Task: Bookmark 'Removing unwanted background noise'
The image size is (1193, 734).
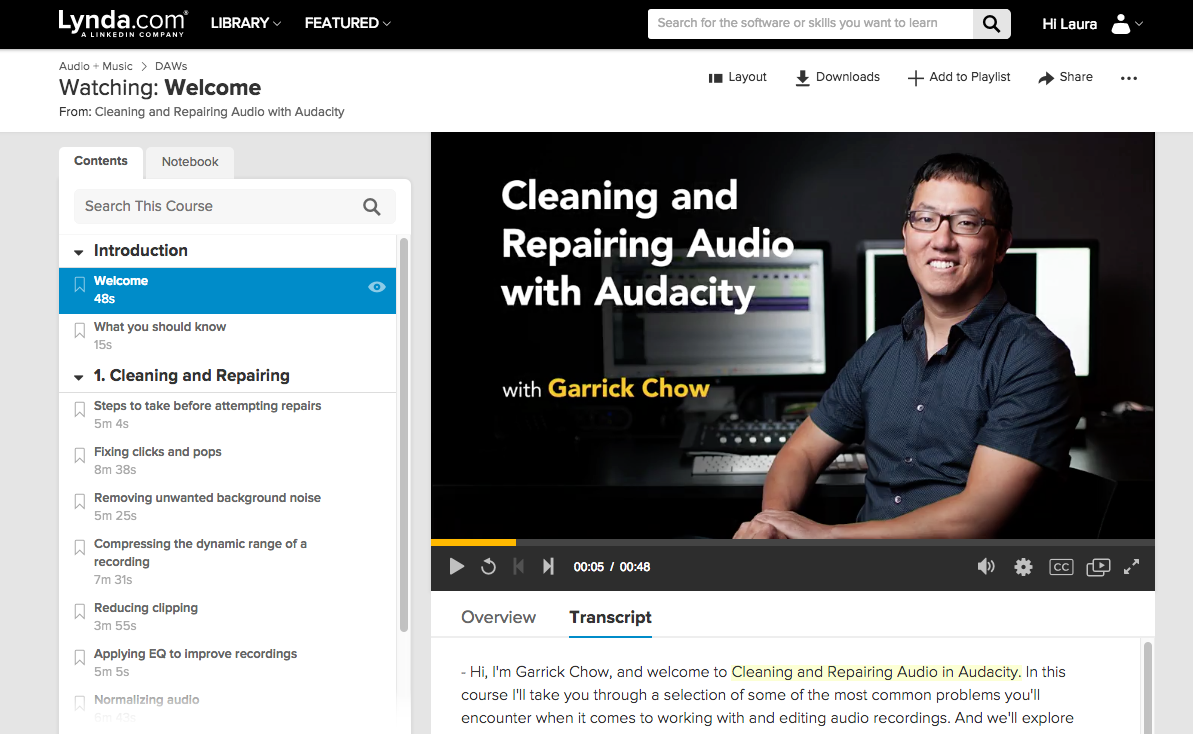Action: click(x=79, y=502)
